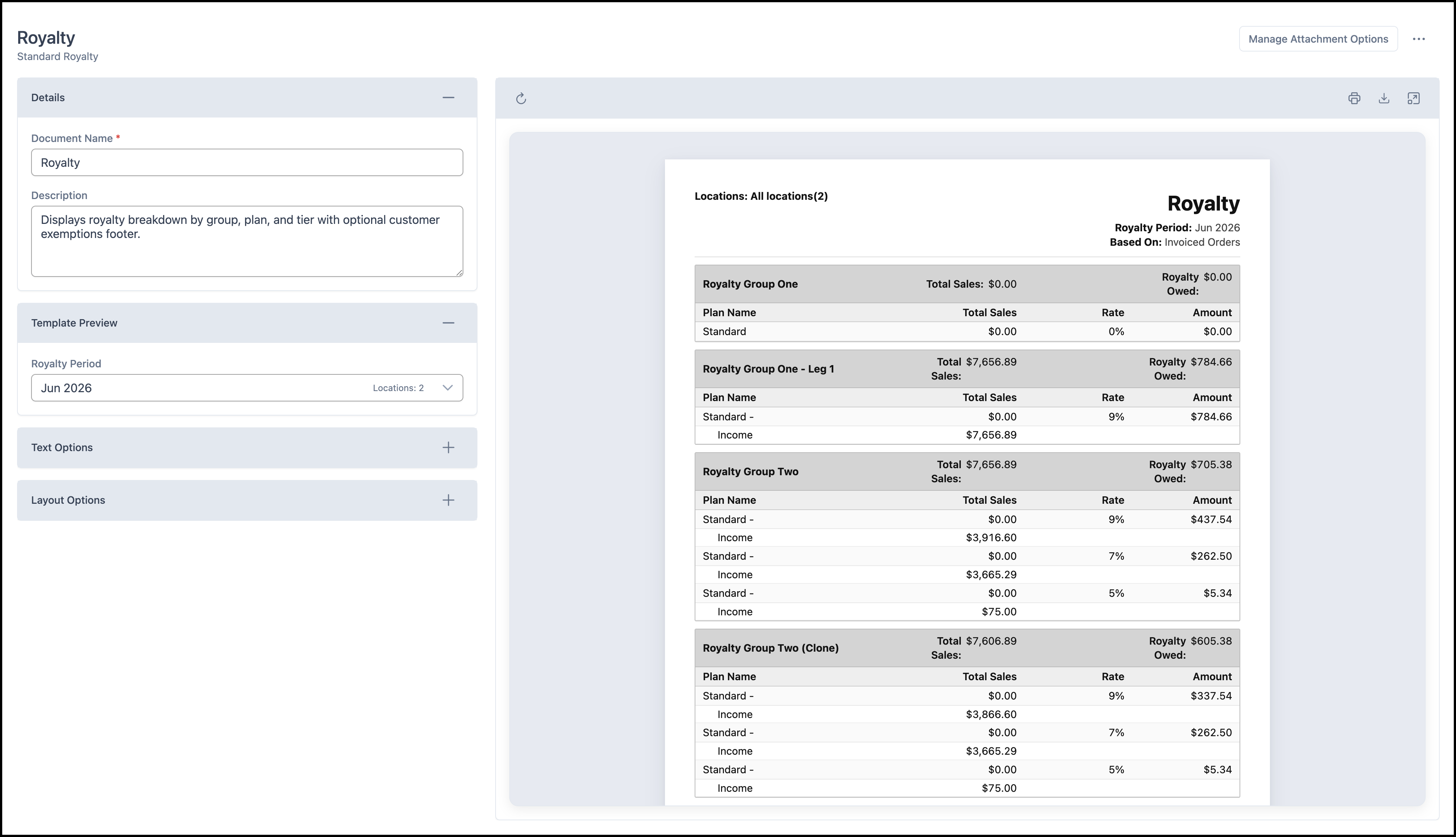Viewport: 1456px width, 837px height.
Task: Click into the Description text area
Action: [x=247, y=241]
